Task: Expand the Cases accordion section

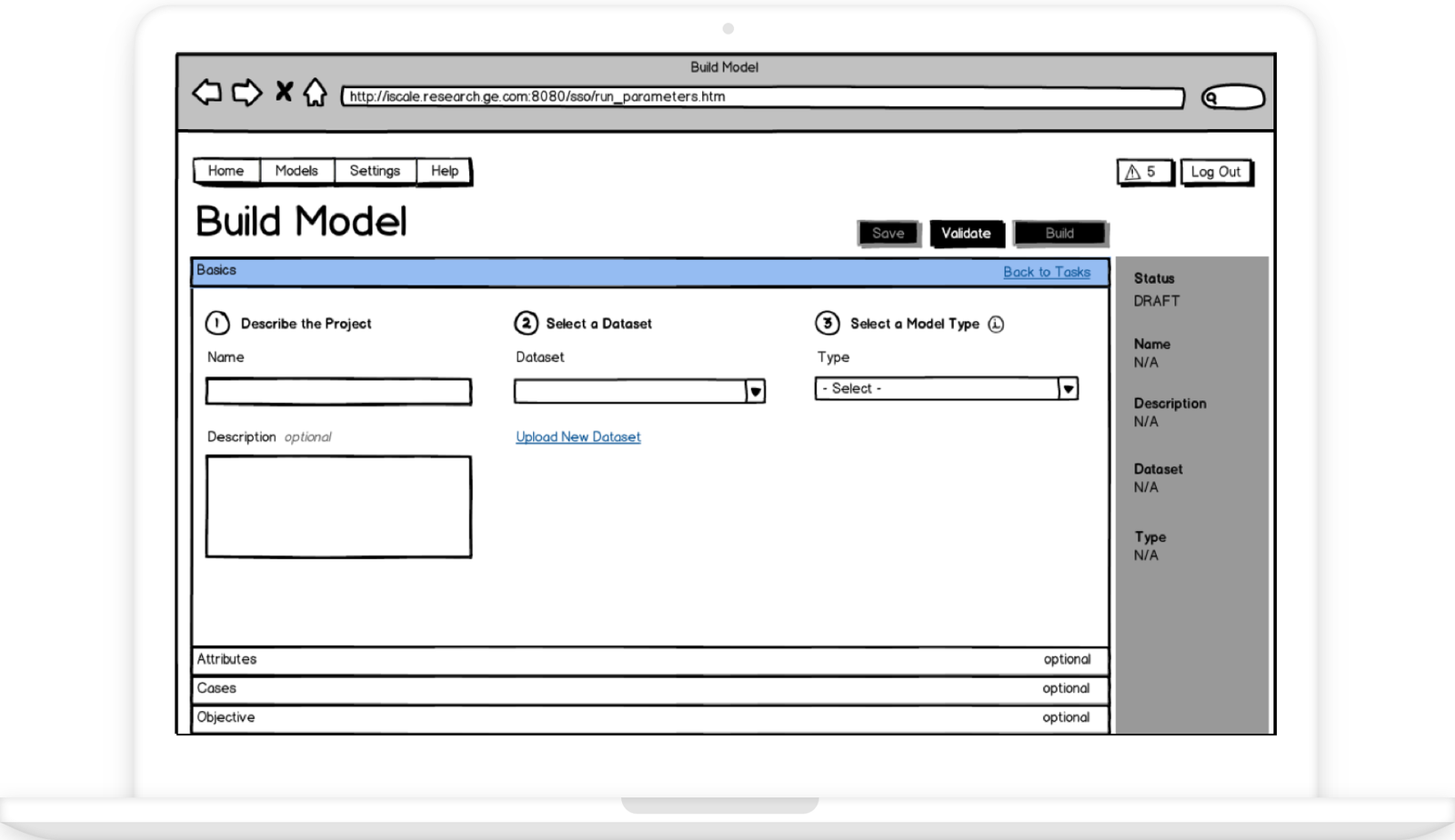Action: tap(649, 689)
